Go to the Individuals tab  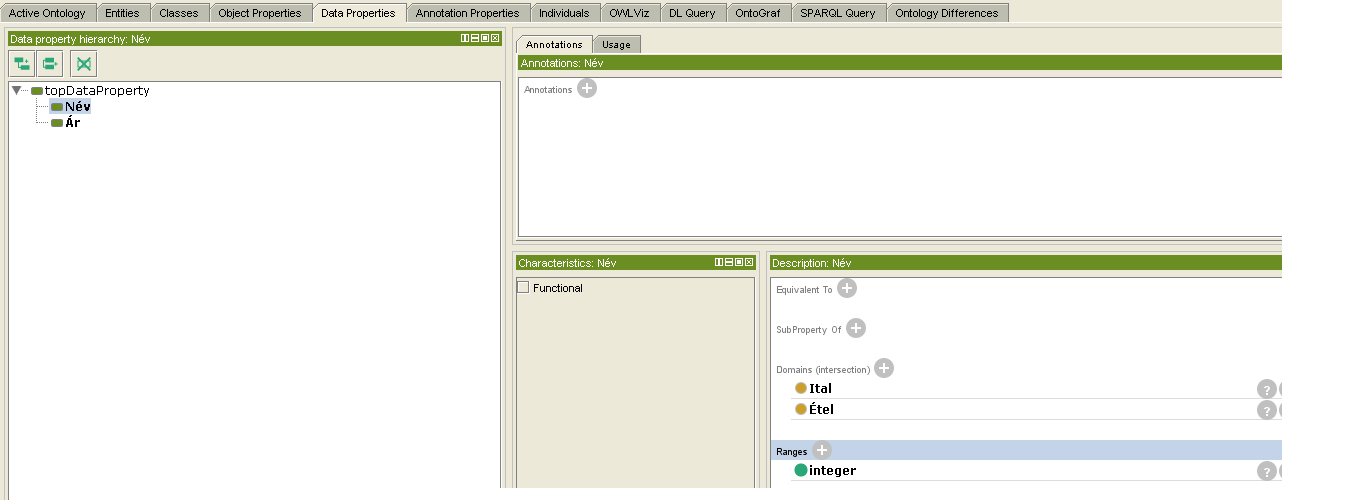[564, 13]
